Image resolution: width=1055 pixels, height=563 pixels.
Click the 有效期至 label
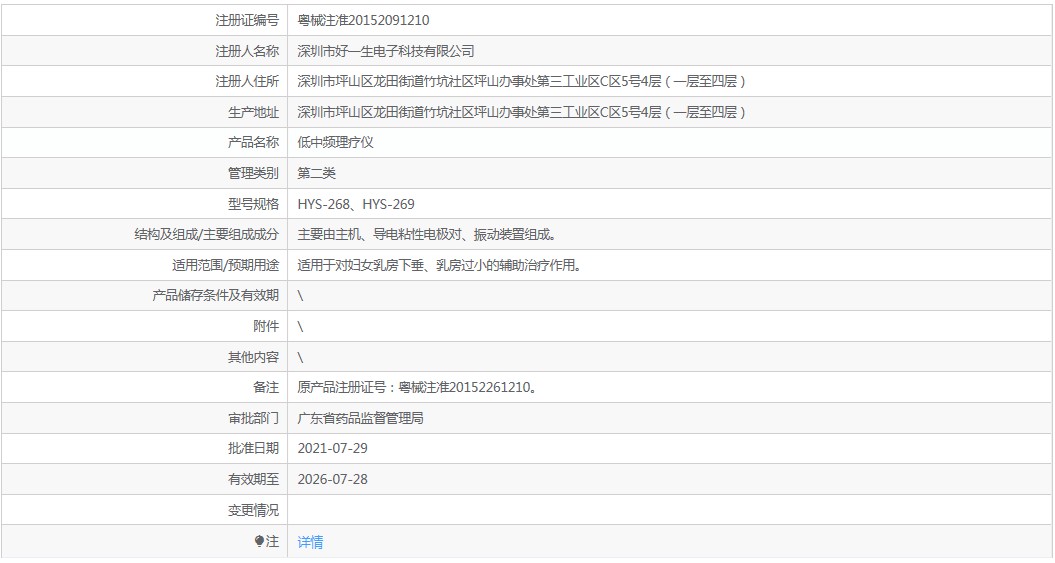(x=253, y=480)
